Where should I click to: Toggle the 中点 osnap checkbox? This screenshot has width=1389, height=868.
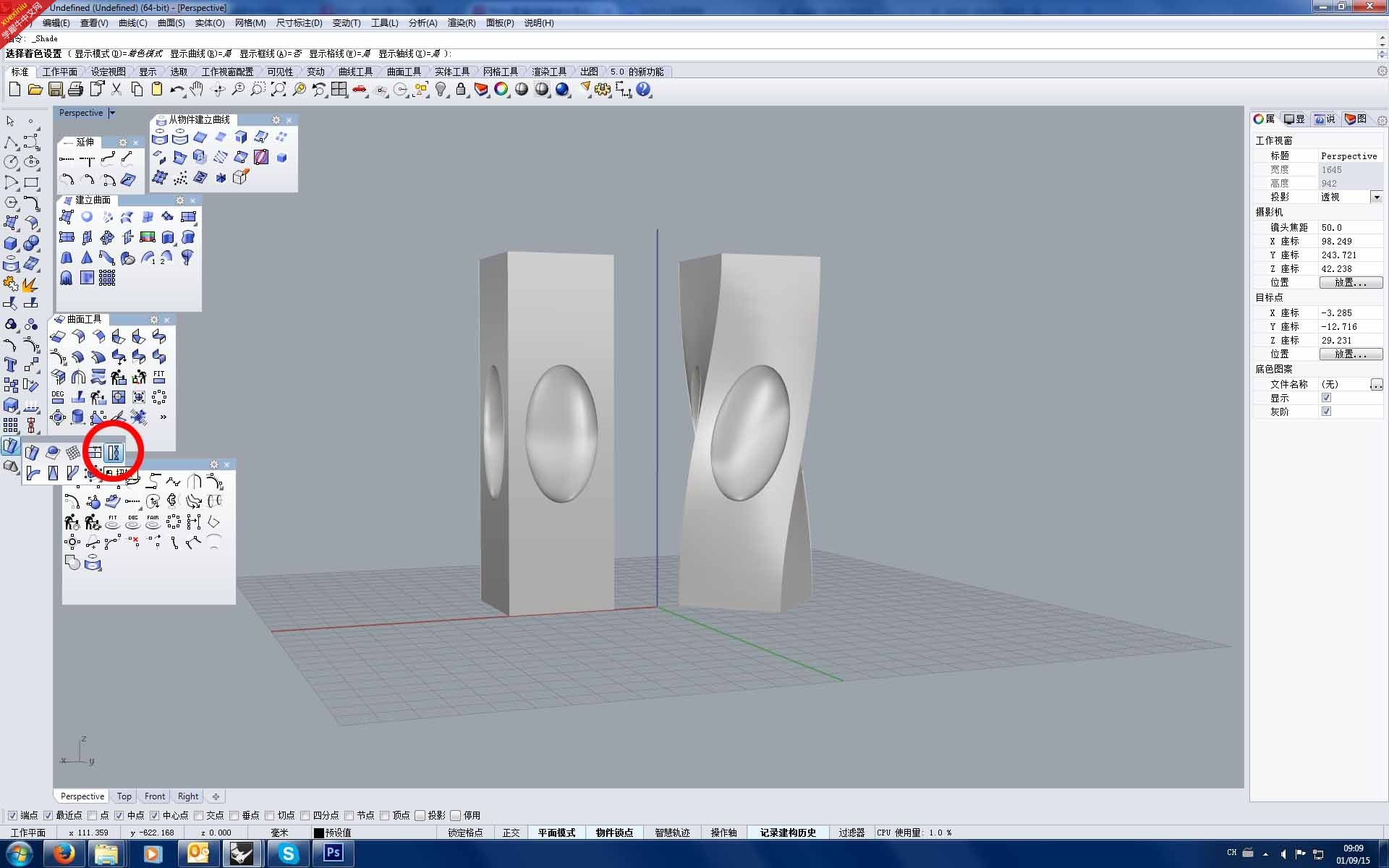tap(119, 815)
